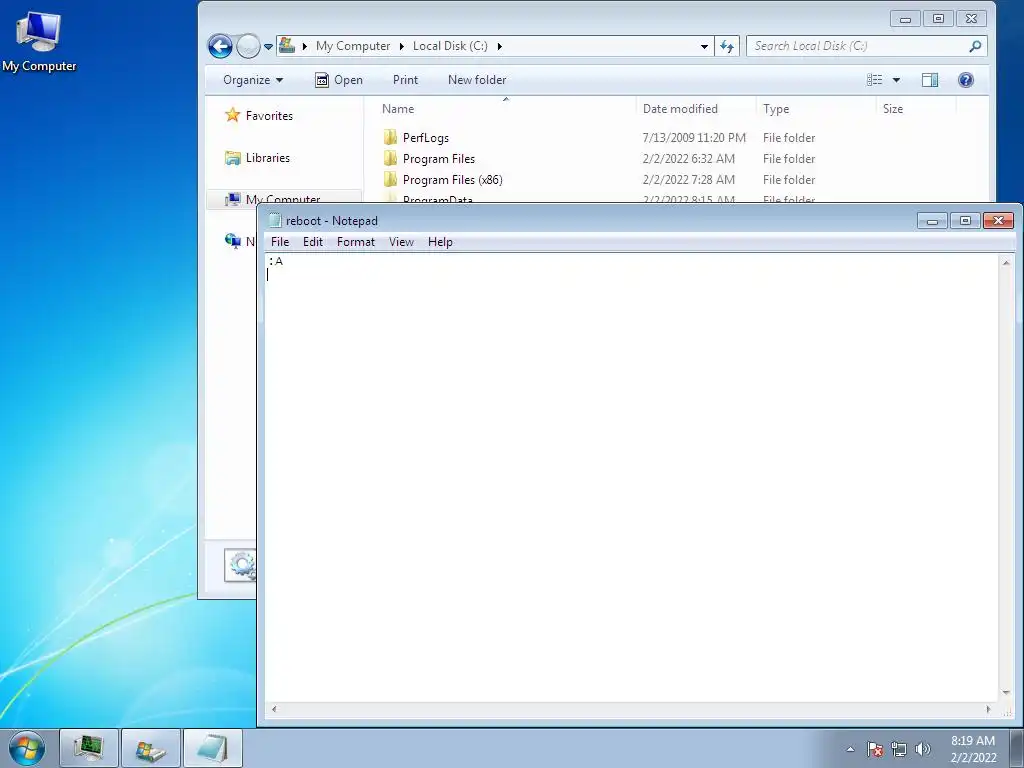Minimize the Notepad window

click(x=932, y=221)
